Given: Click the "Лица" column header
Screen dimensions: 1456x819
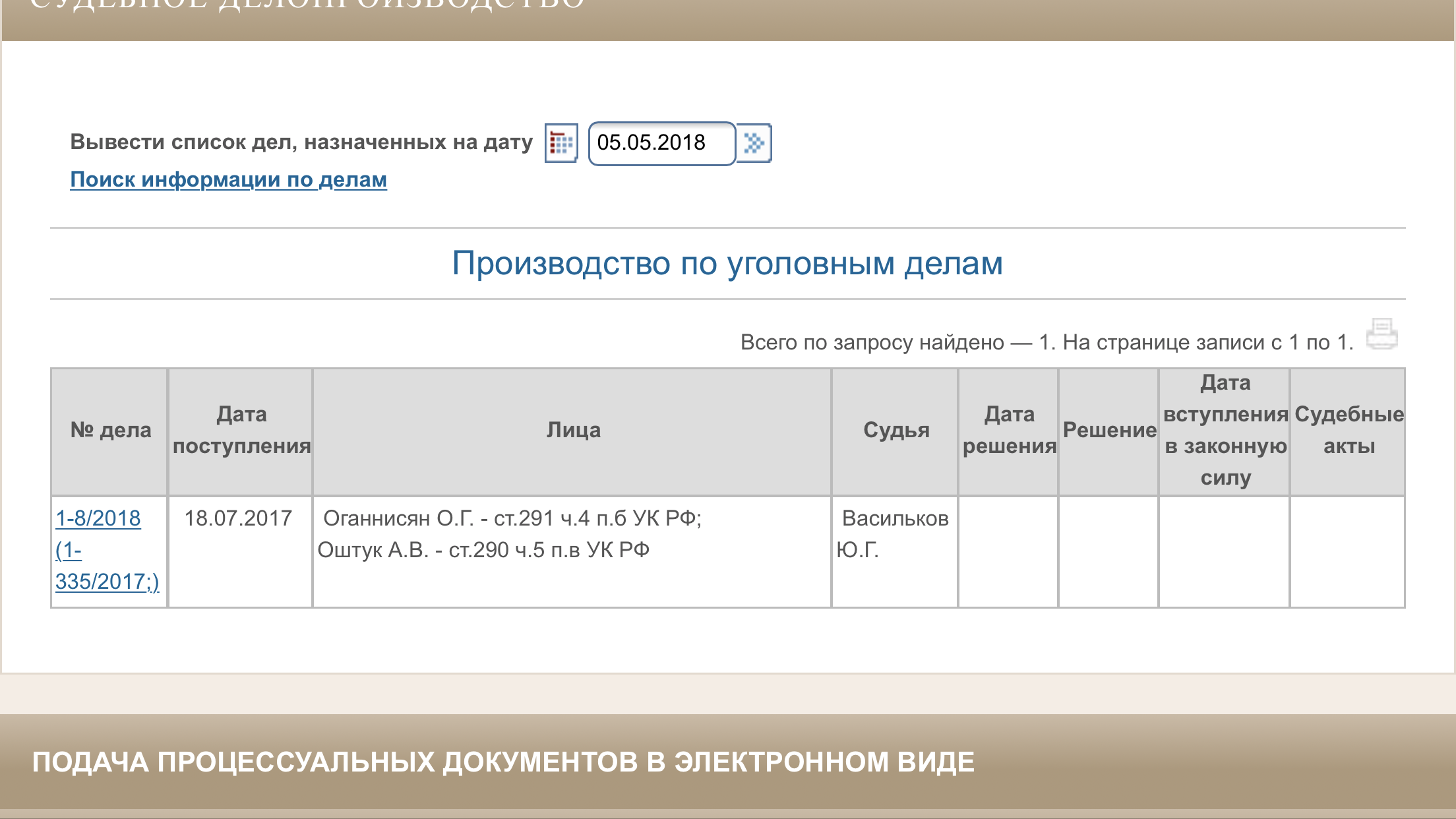Looking at the screenshot, I should point(573,431).
